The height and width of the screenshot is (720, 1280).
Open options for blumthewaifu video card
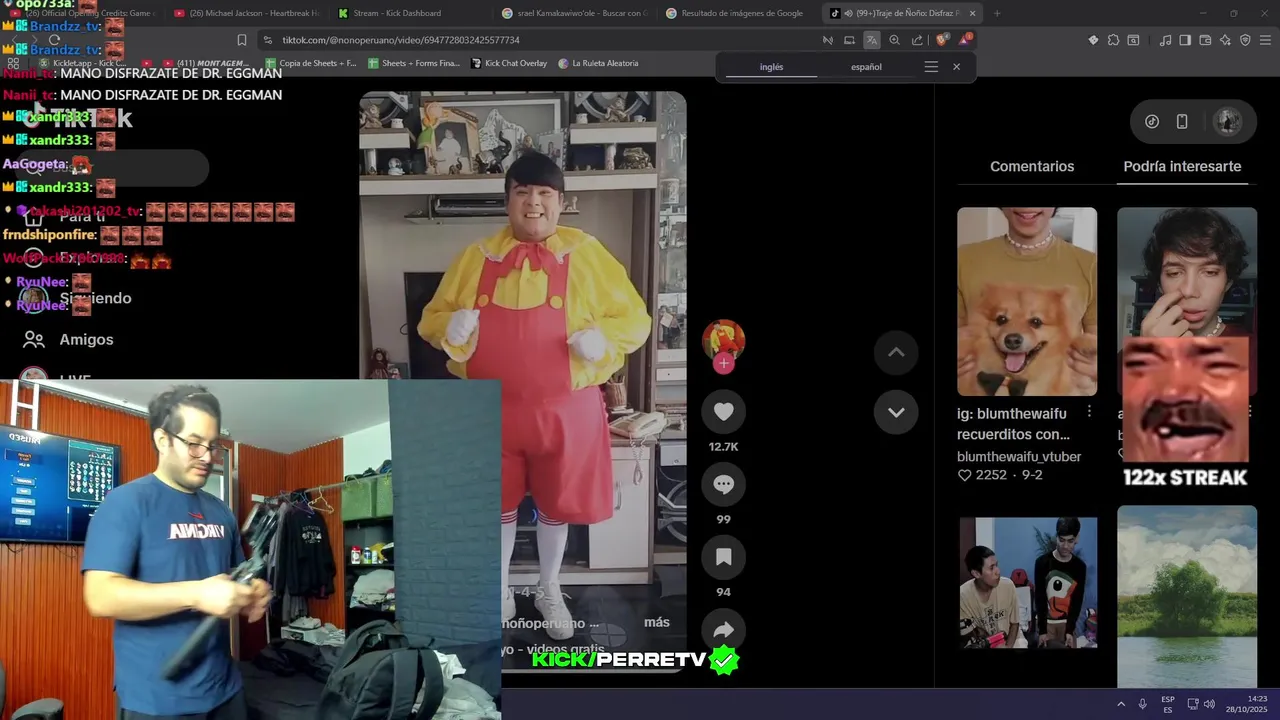point(1089,413)
